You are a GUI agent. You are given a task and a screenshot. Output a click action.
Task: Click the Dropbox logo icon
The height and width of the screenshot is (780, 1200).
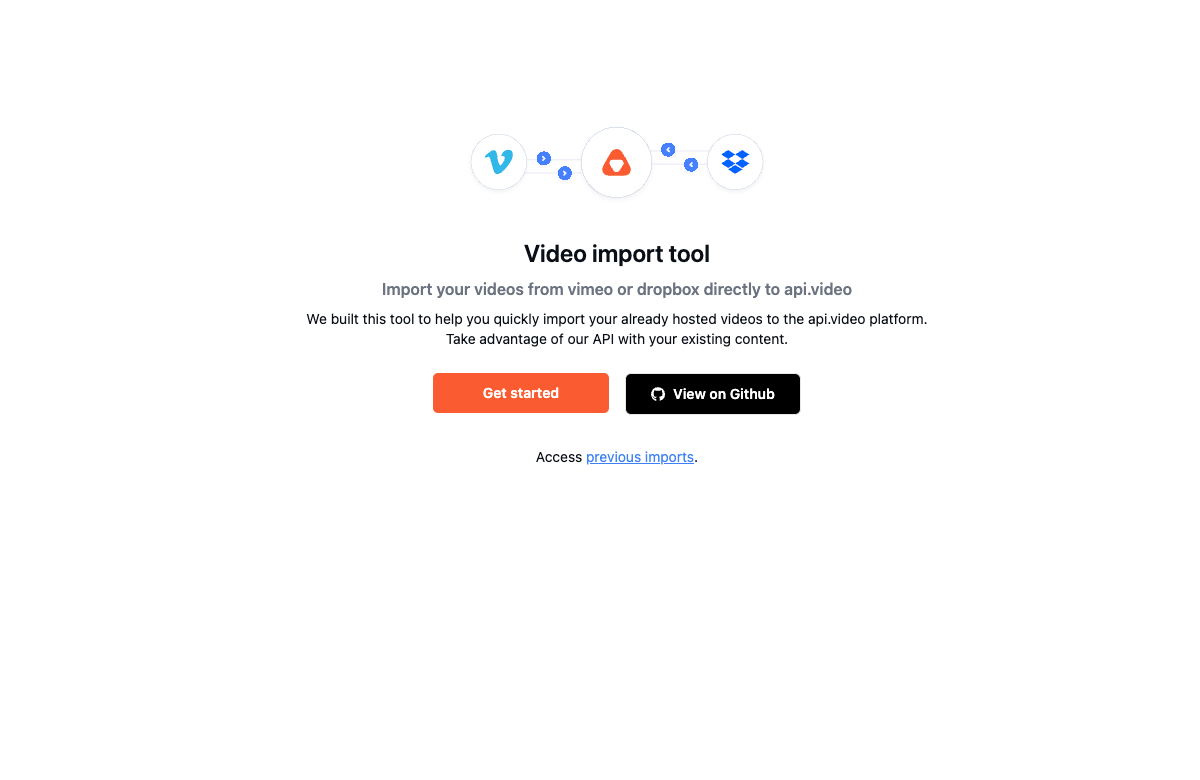point(735,162)
